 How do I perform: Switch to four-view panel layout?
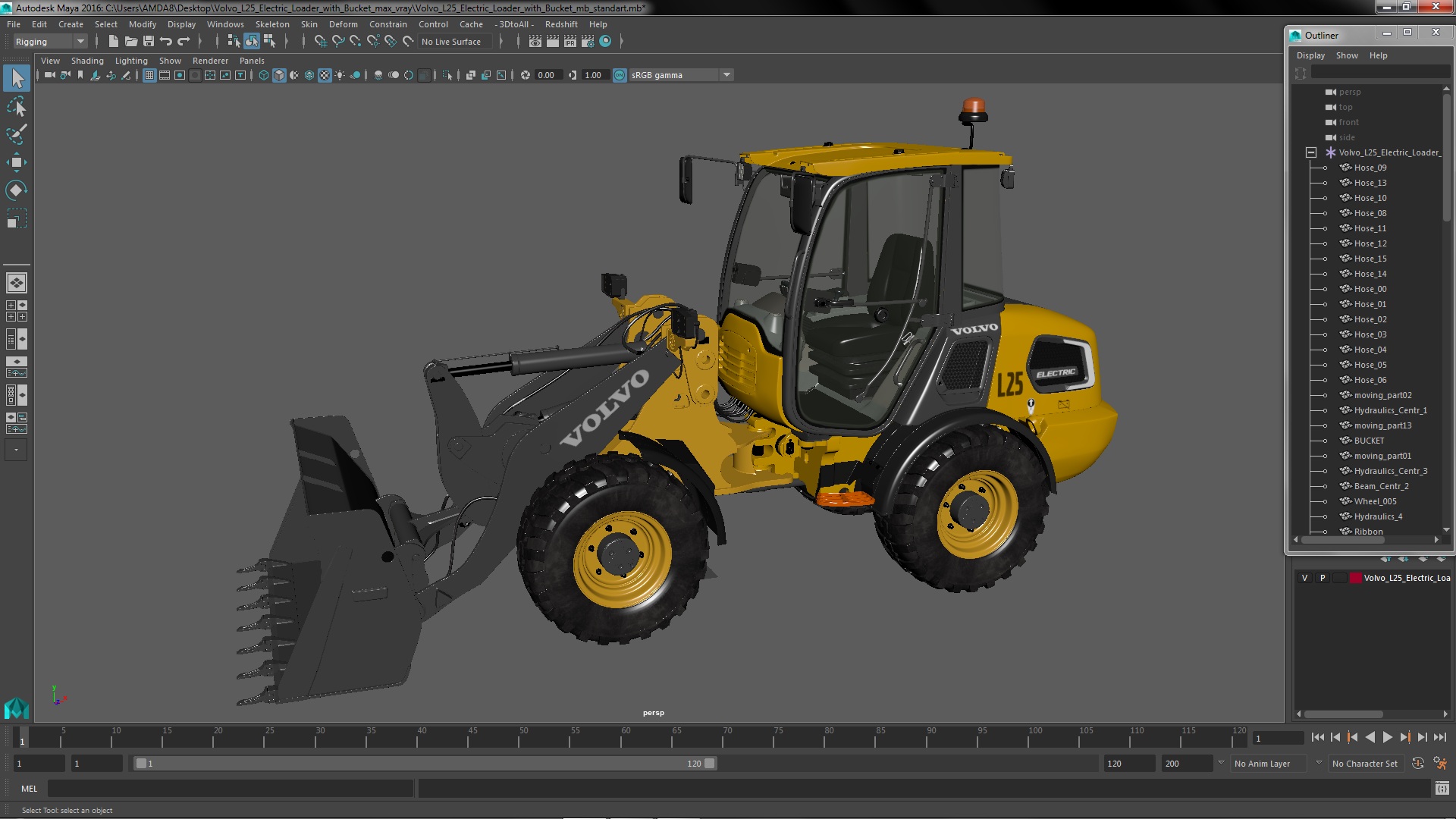tap(17, 311)
